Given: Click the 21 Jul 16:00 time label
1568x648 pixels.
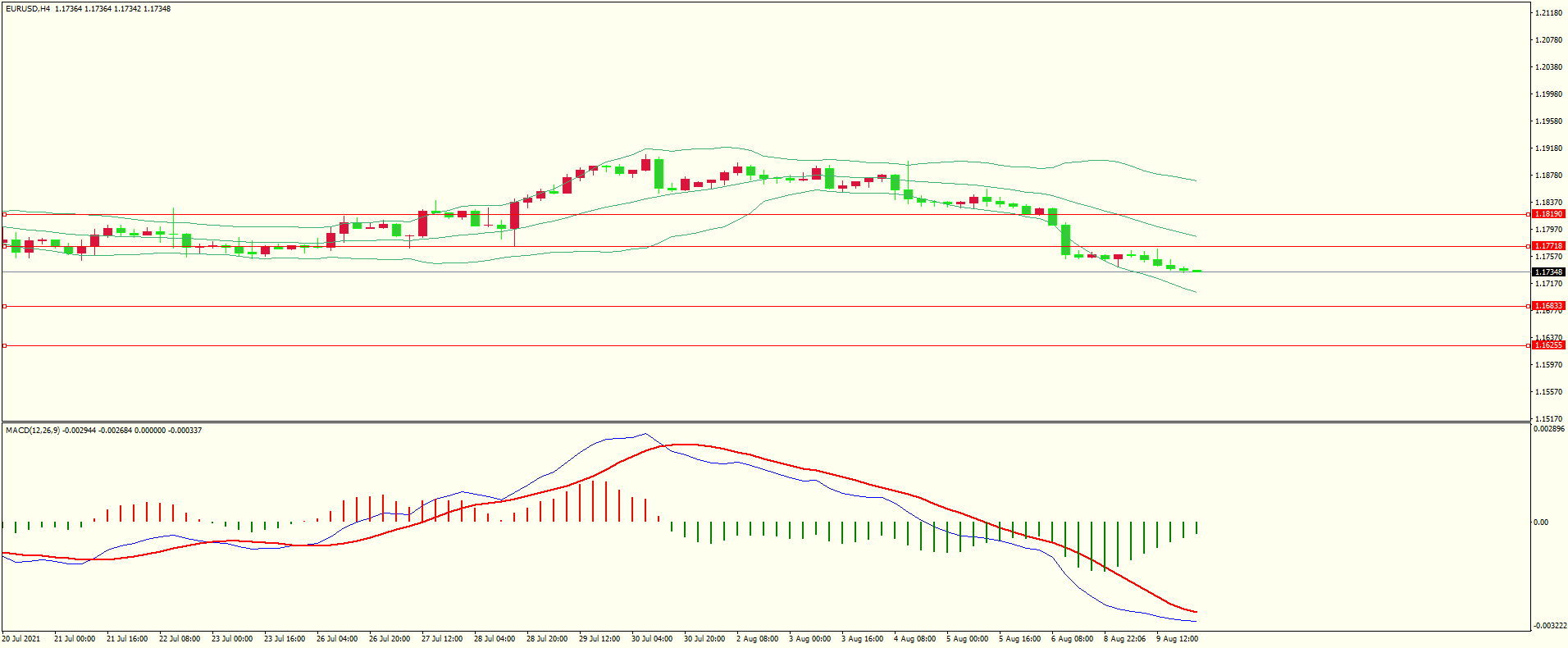Looking at the screenshot, I should point(127,639).
